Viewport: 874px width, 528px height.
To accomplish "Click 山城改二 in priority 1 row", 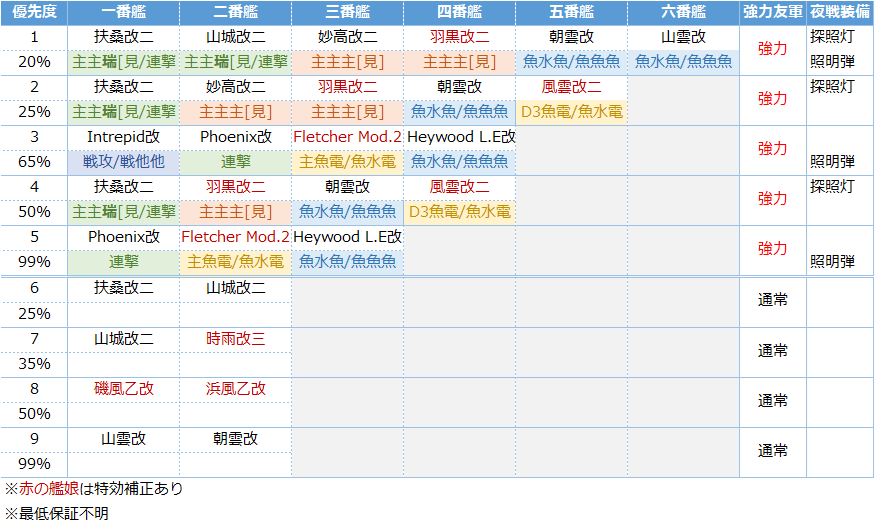I will click(x=236, y=37).
